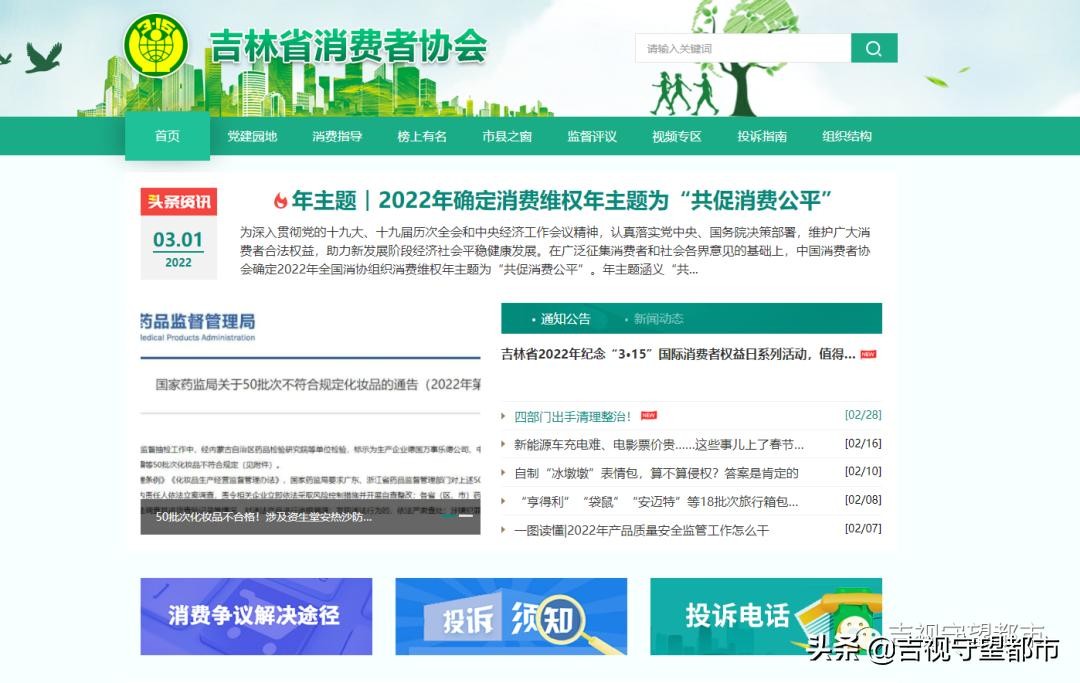This screenshot has width=1080, height=683.
Task: Open the 一图读懂 2022年产品质量安全监管 link
Action: 641,530
